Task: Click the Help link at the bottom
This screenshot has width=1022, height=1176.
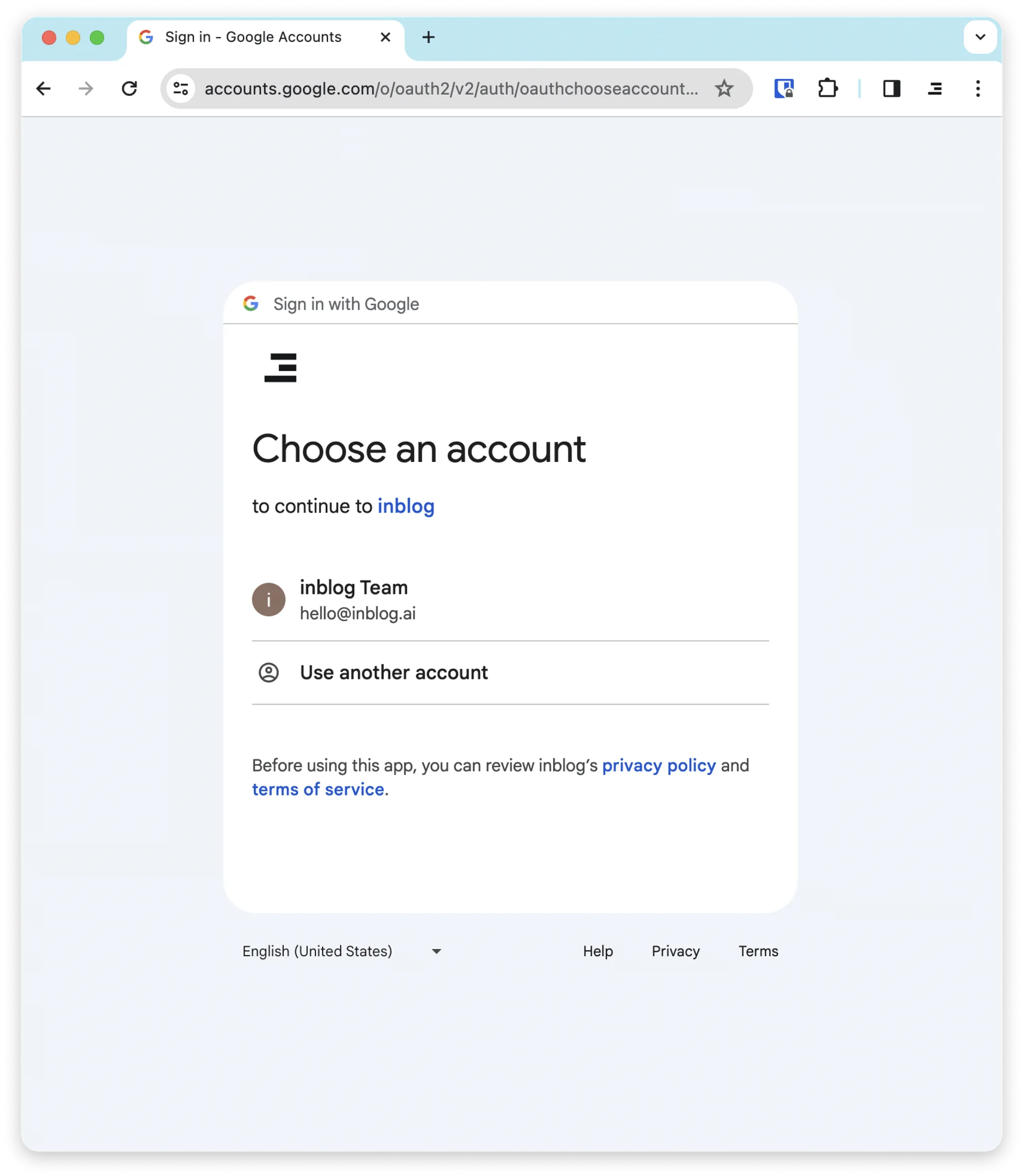Action: coord(597,950)
